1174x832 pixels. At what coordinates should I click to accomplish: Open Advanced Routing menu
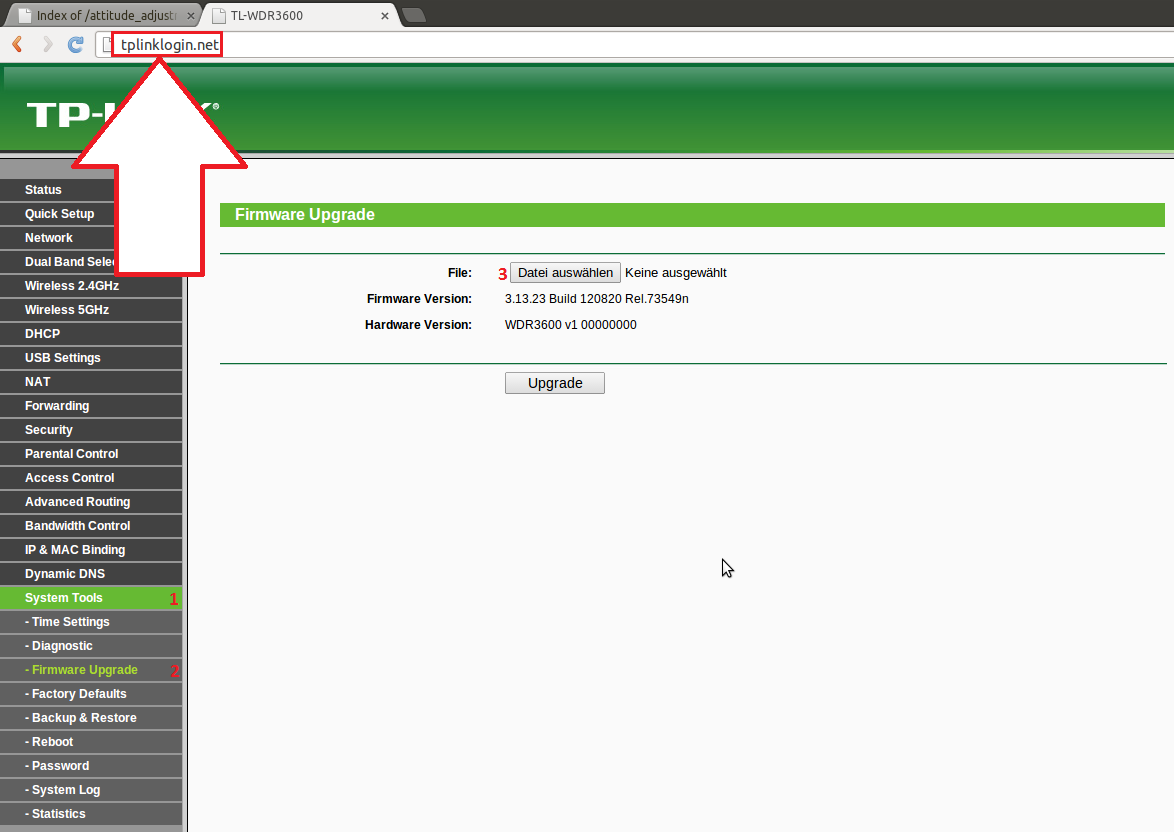[x=91, y=502]
